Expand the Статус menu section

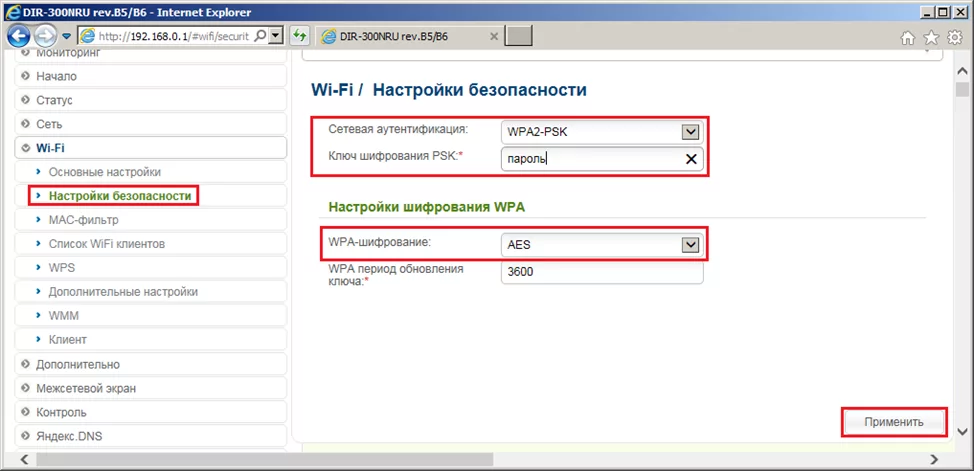click(x=151, y=100)
